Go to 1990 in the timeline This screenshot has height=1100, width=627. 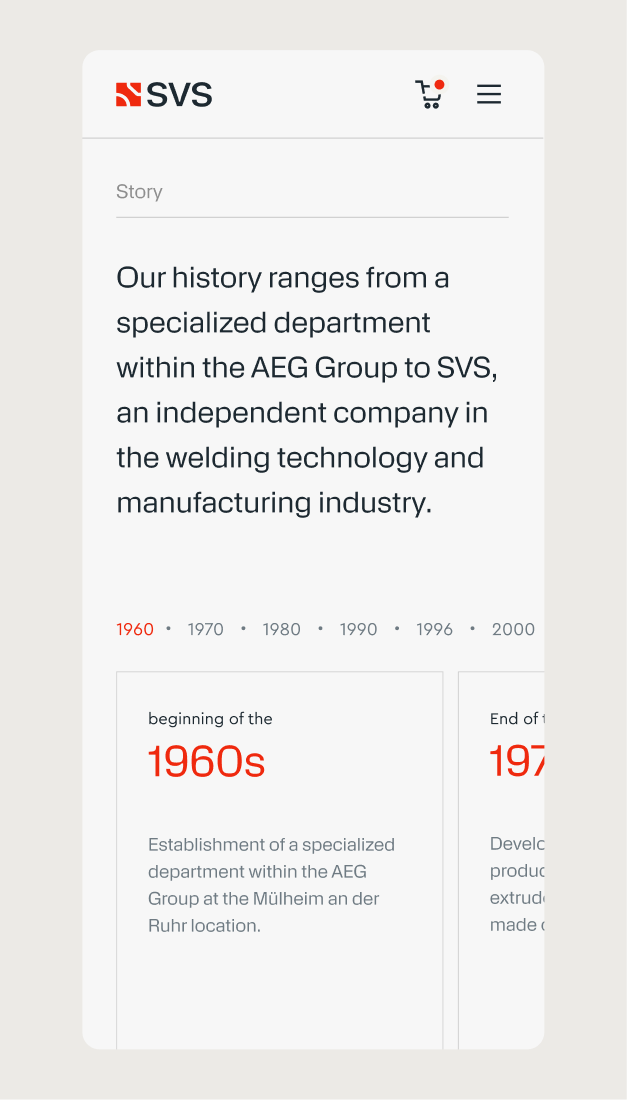358,629
